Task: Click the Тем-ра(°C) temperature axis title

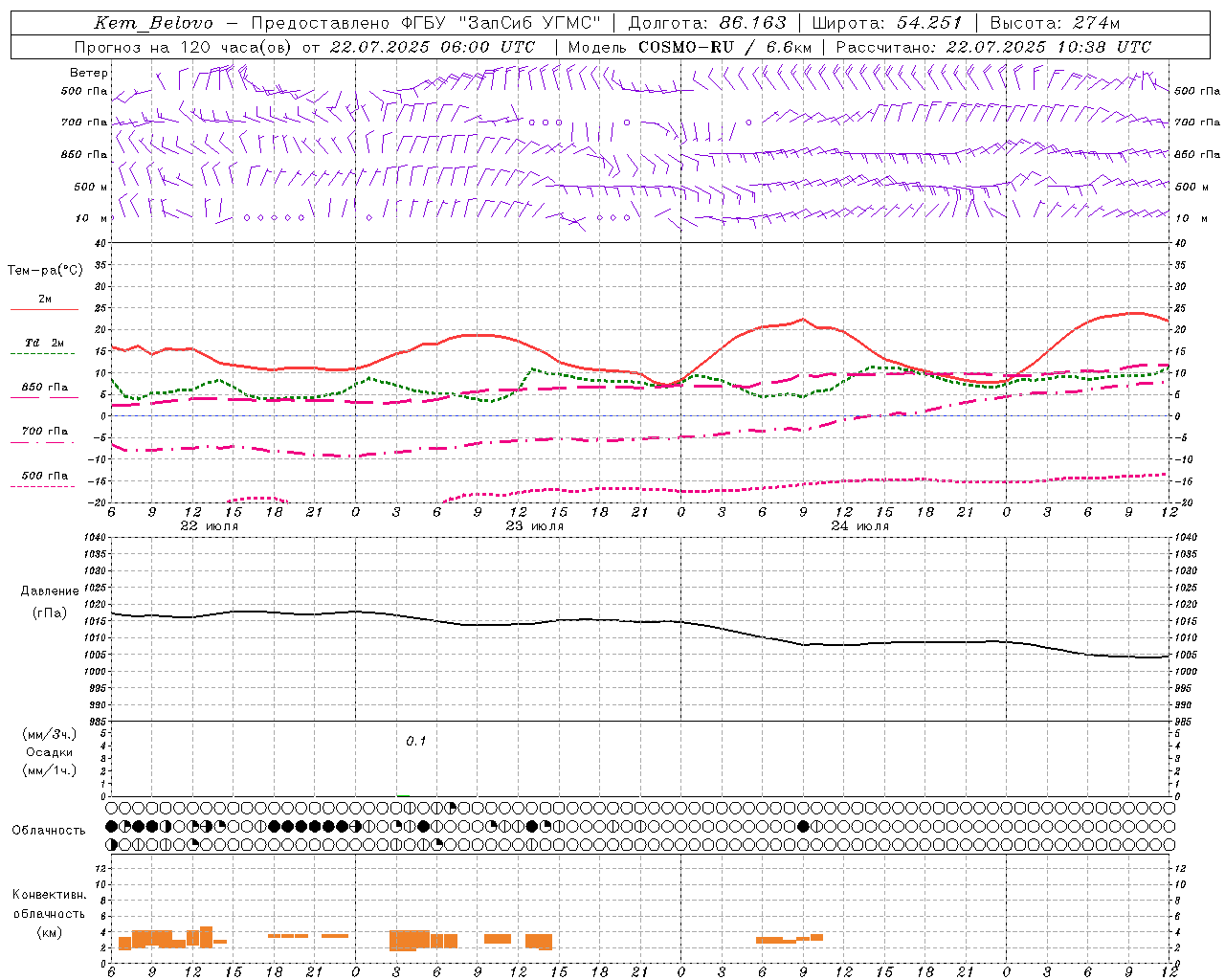Action: point(45,271)
